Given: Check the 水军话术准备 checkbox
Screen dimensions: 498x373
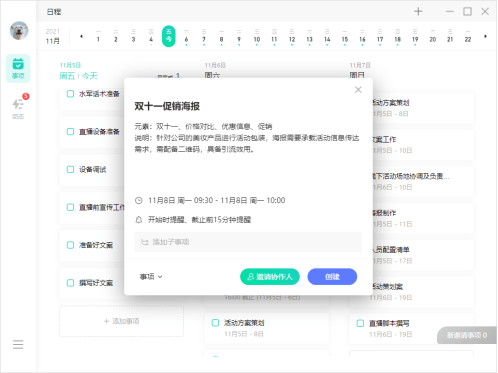Looking at the screenshot, I should (70, 94).
